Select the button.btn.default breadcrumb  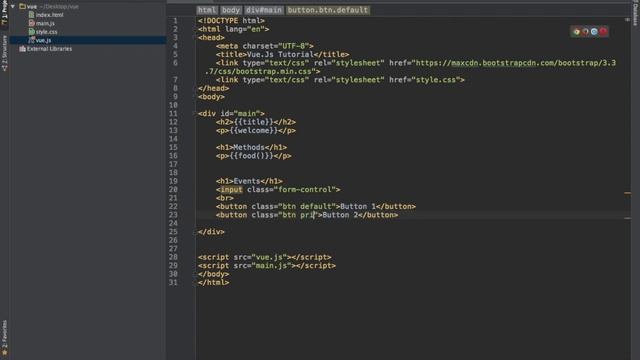point(327,10)
